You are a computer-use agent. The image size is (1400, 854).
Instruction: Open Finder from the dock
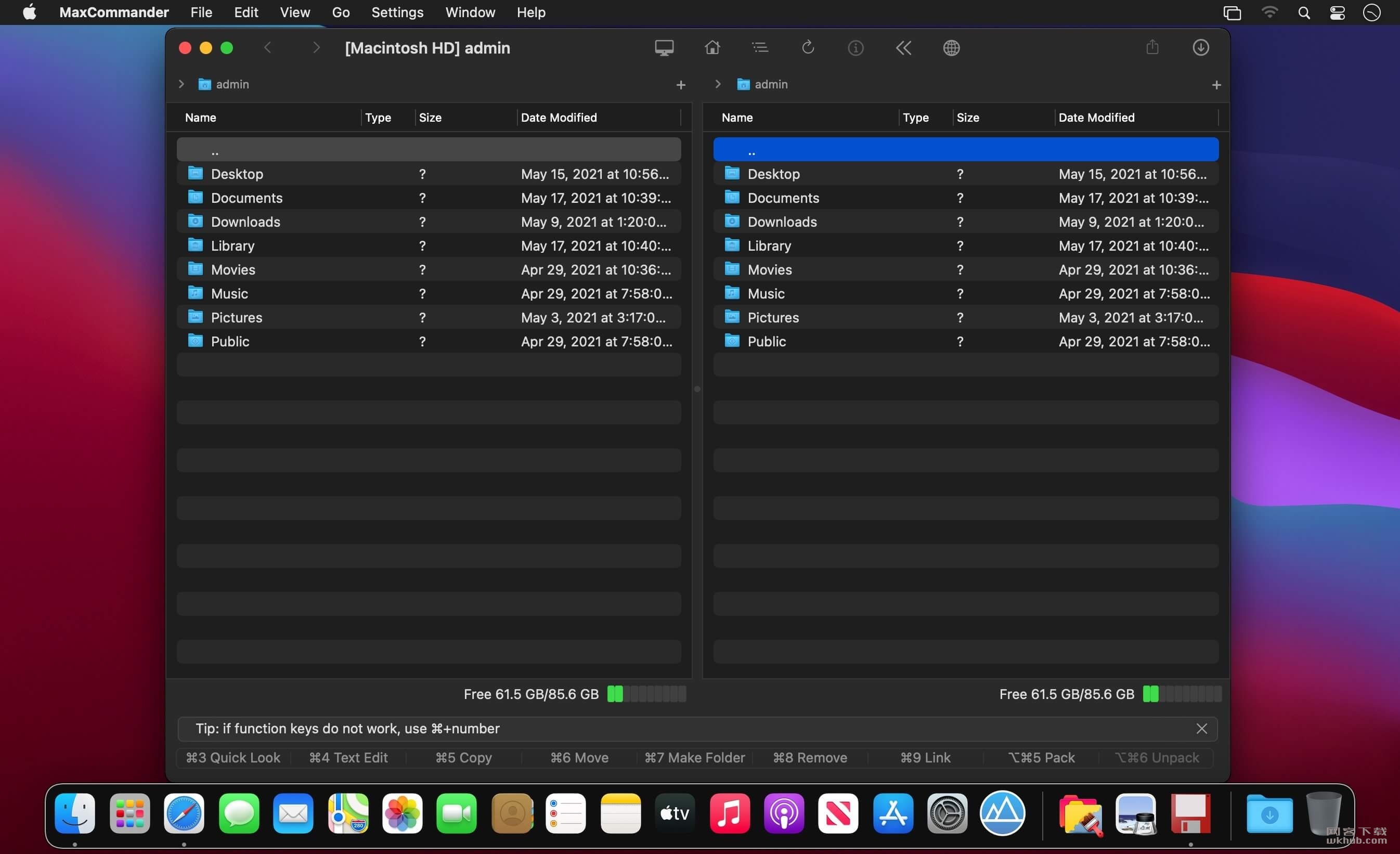click(75, 813)
